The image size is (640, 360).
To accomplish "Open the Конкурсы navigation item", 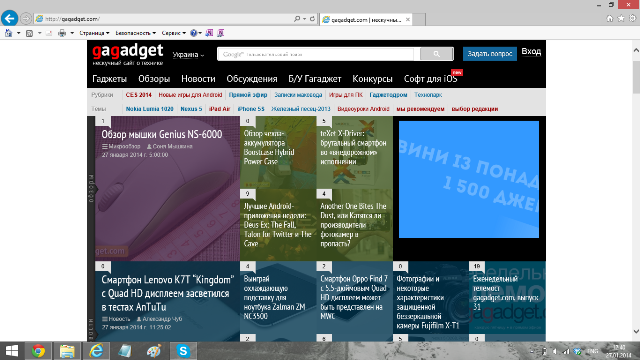I will (x=372, y=79).
